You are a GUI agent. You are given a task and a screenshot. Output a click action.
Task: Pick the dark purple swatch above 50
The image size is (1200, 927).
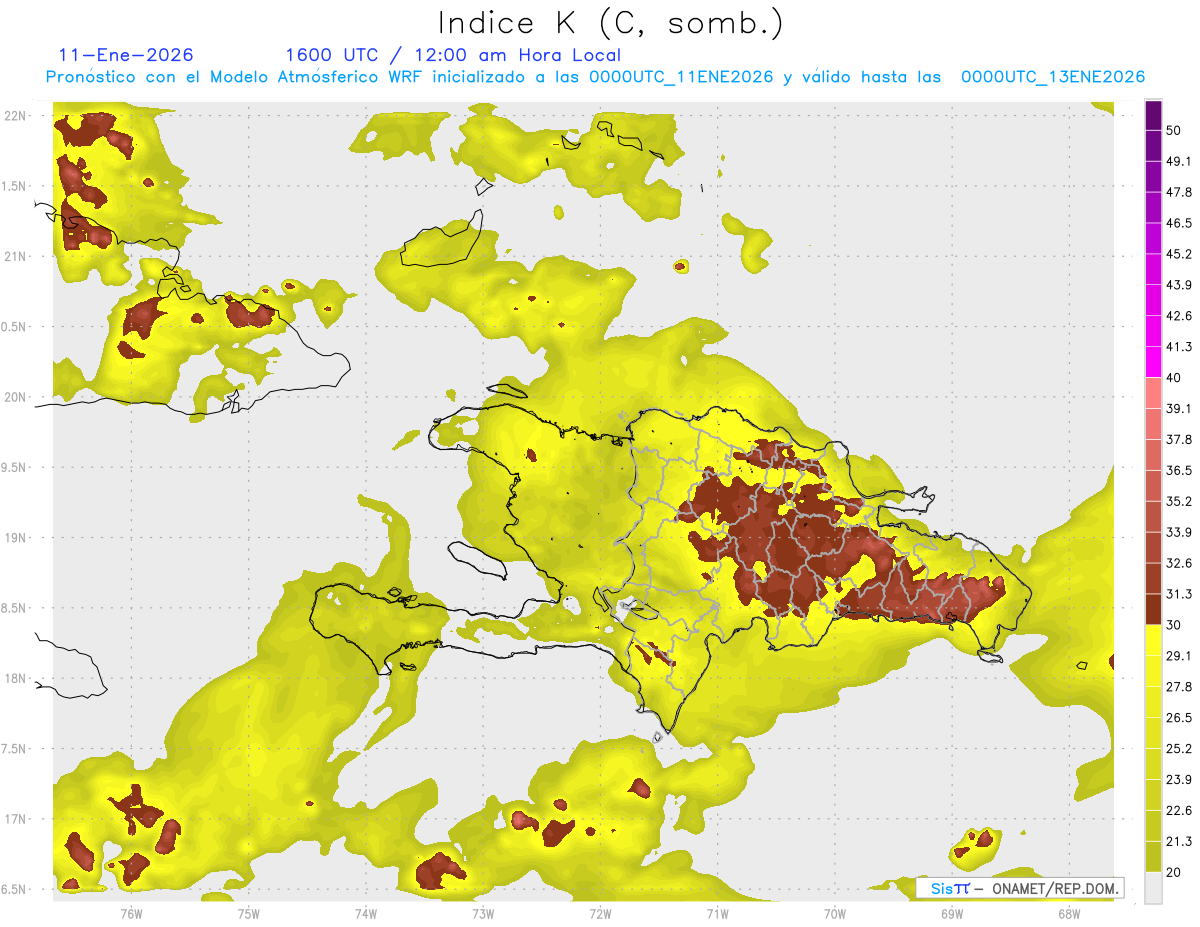pos(1153,115)
